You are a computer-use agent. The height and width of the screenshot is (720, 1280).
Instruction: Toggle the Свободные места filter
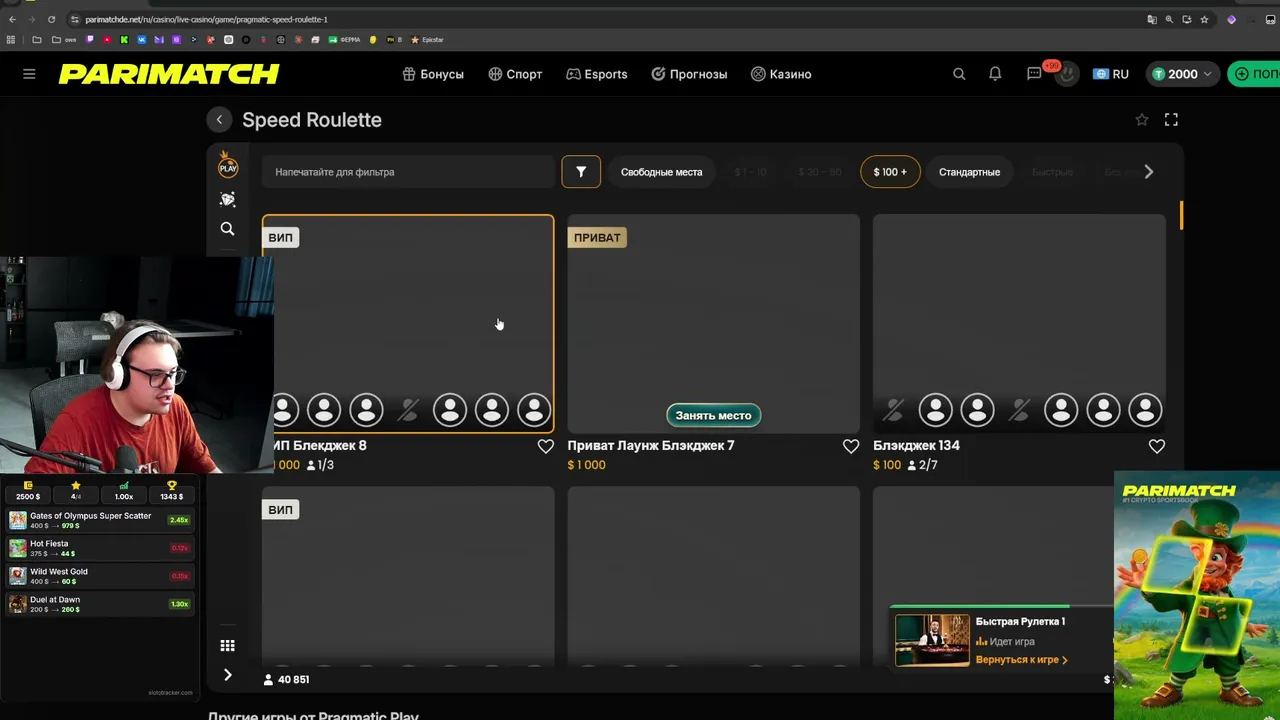click(x=661, y=172)
